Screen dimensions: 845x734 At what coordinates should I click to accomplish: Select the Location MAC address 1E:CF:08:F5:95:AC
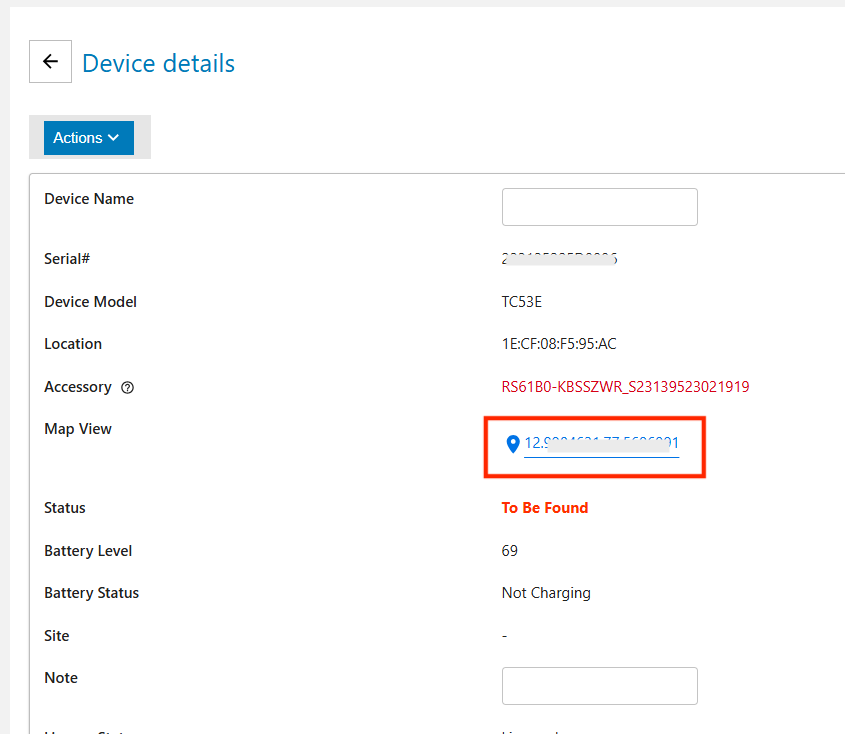(x=558, y=344)
